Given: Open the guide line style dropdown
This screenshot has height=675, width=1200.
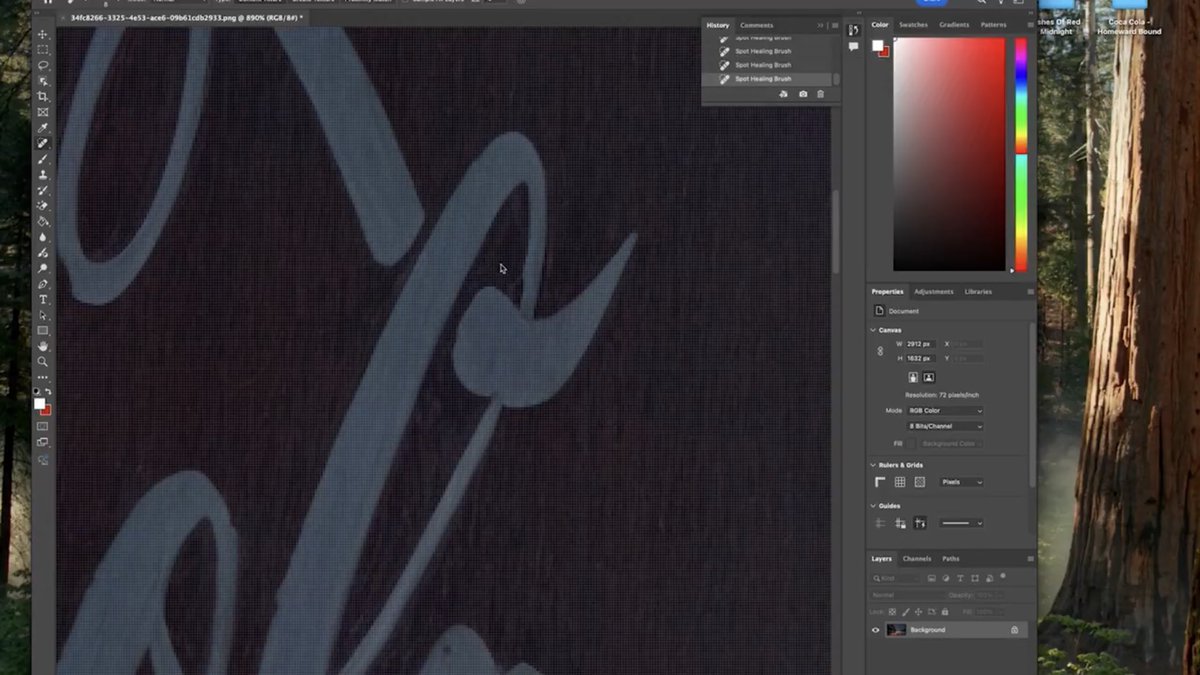Looking at the screenshot, I should [961, 523].
